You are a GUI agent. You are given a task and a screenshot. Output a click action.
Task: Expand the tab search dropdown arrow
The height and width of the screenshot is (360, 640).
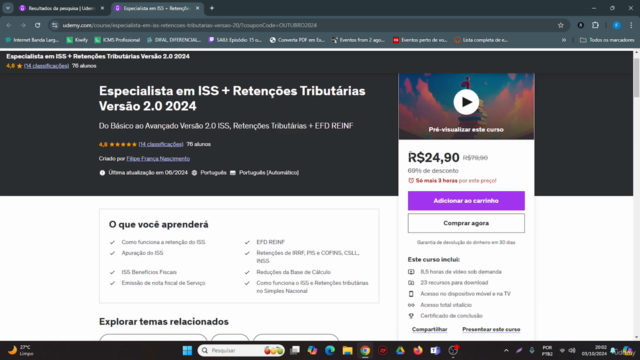tap(8, 8)
